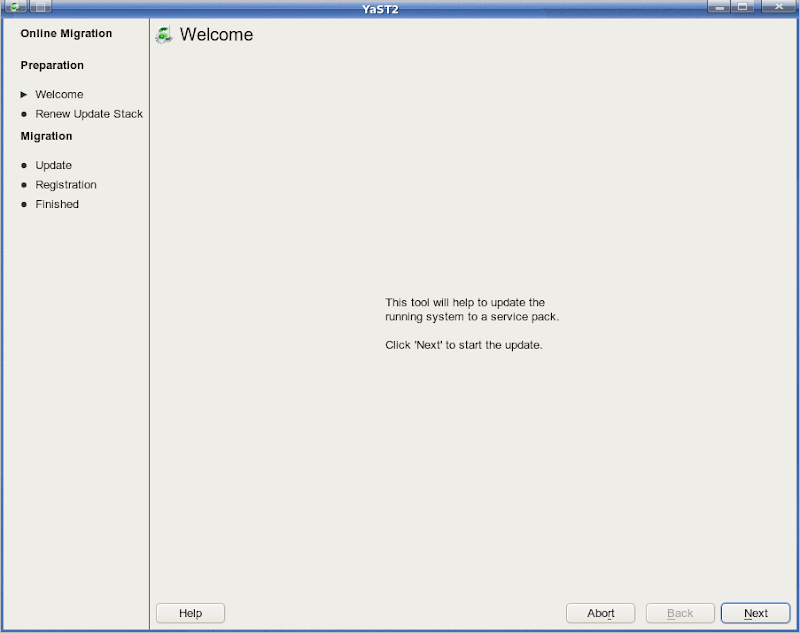Open the window menu icon in title bar
800x633 pixels.
[15, 6]
